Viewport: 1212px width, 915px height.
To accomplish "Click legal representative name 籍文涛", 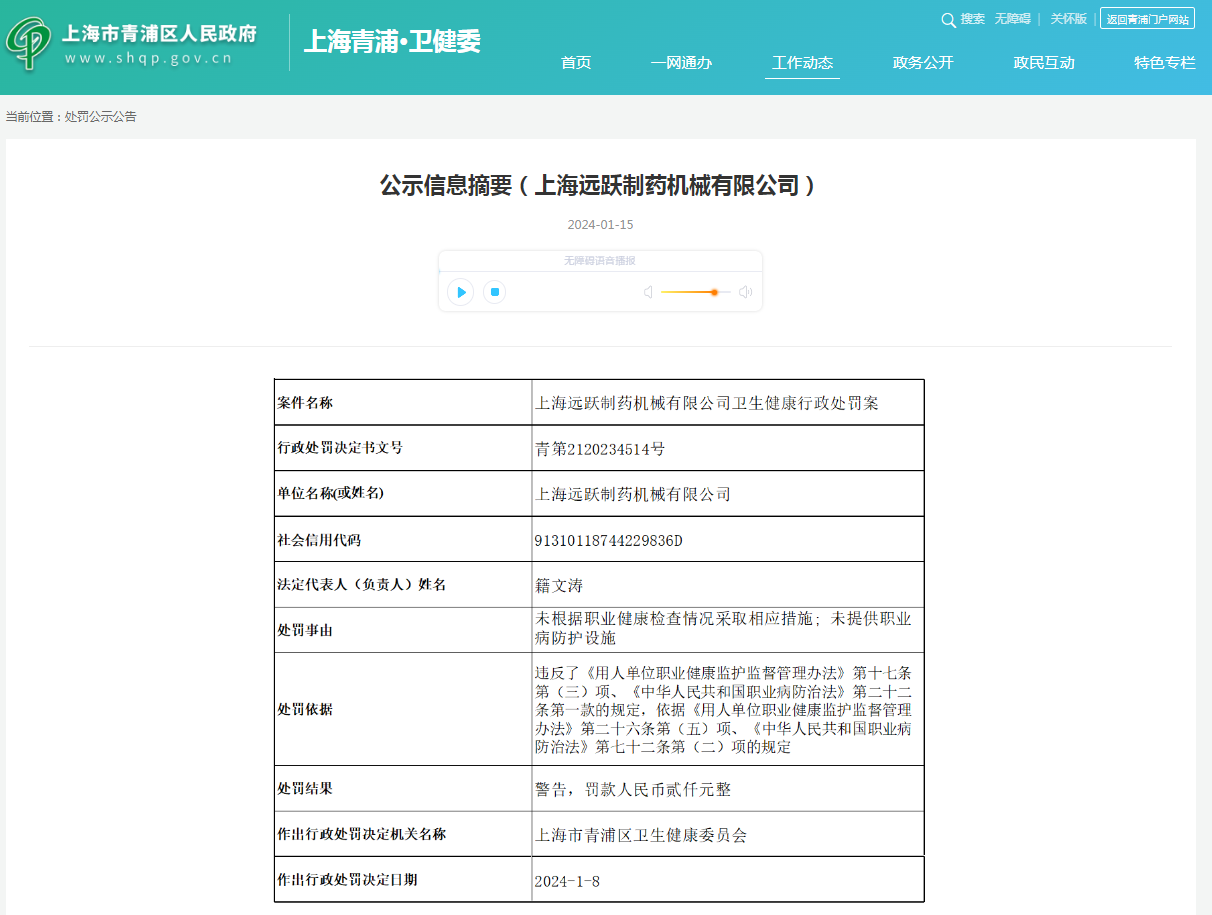I will point(559,585).
